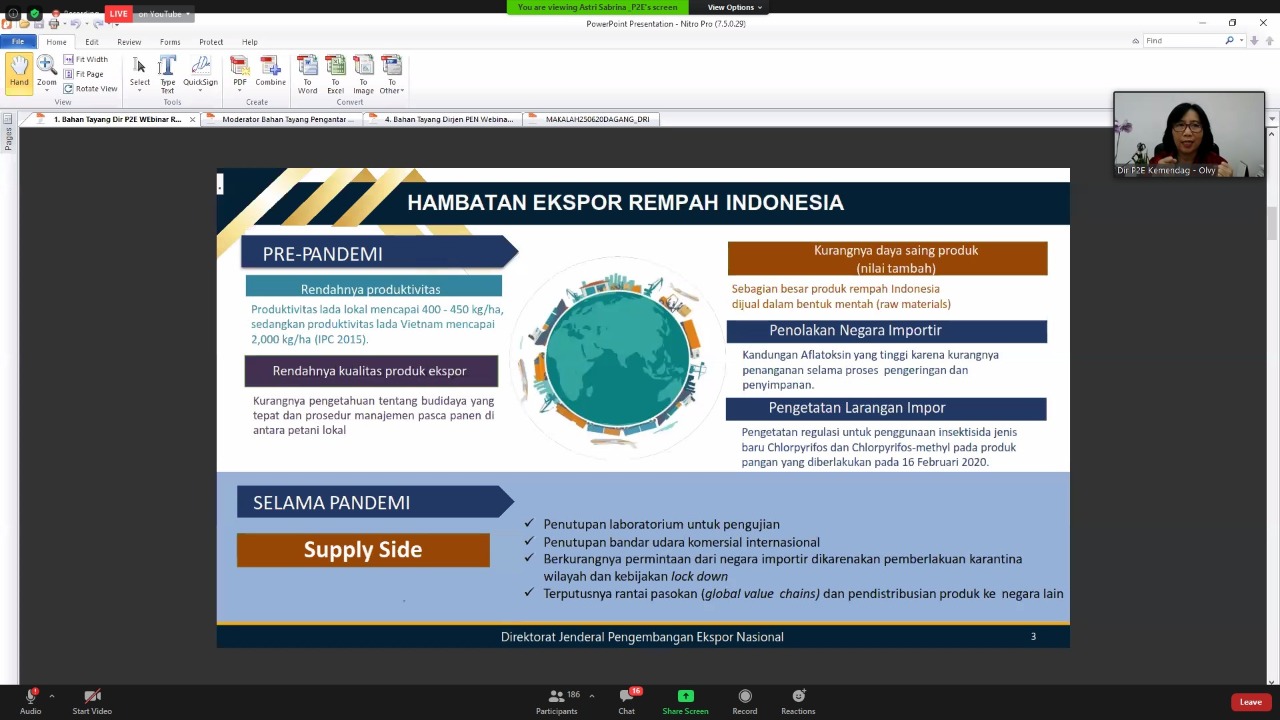Click the Find search field
Viewport: 1280px width, 720px height.
point(1183,41)
